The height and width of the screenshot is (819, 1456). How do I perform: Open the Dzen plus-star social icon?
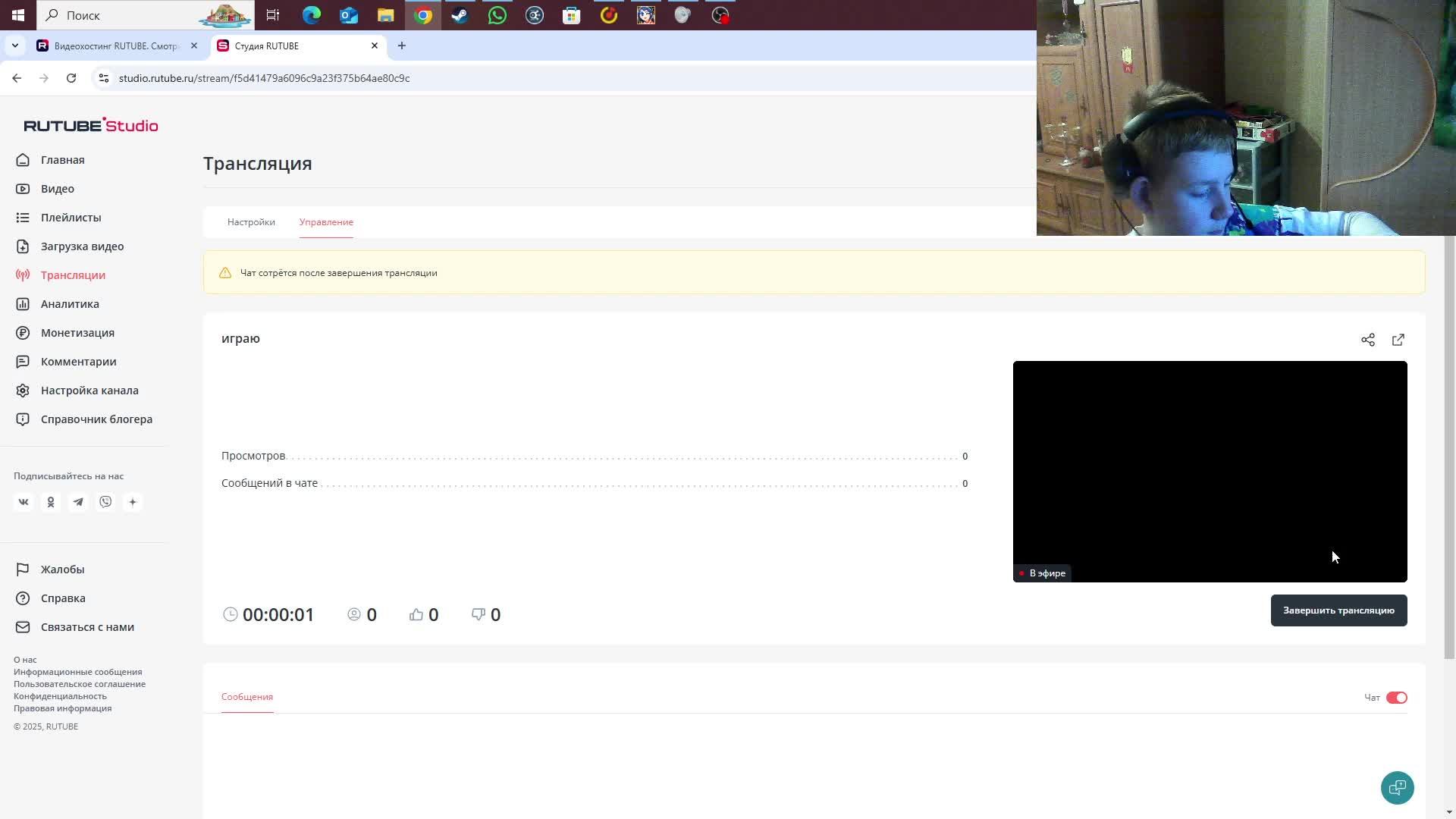click(x=133, y=502)
